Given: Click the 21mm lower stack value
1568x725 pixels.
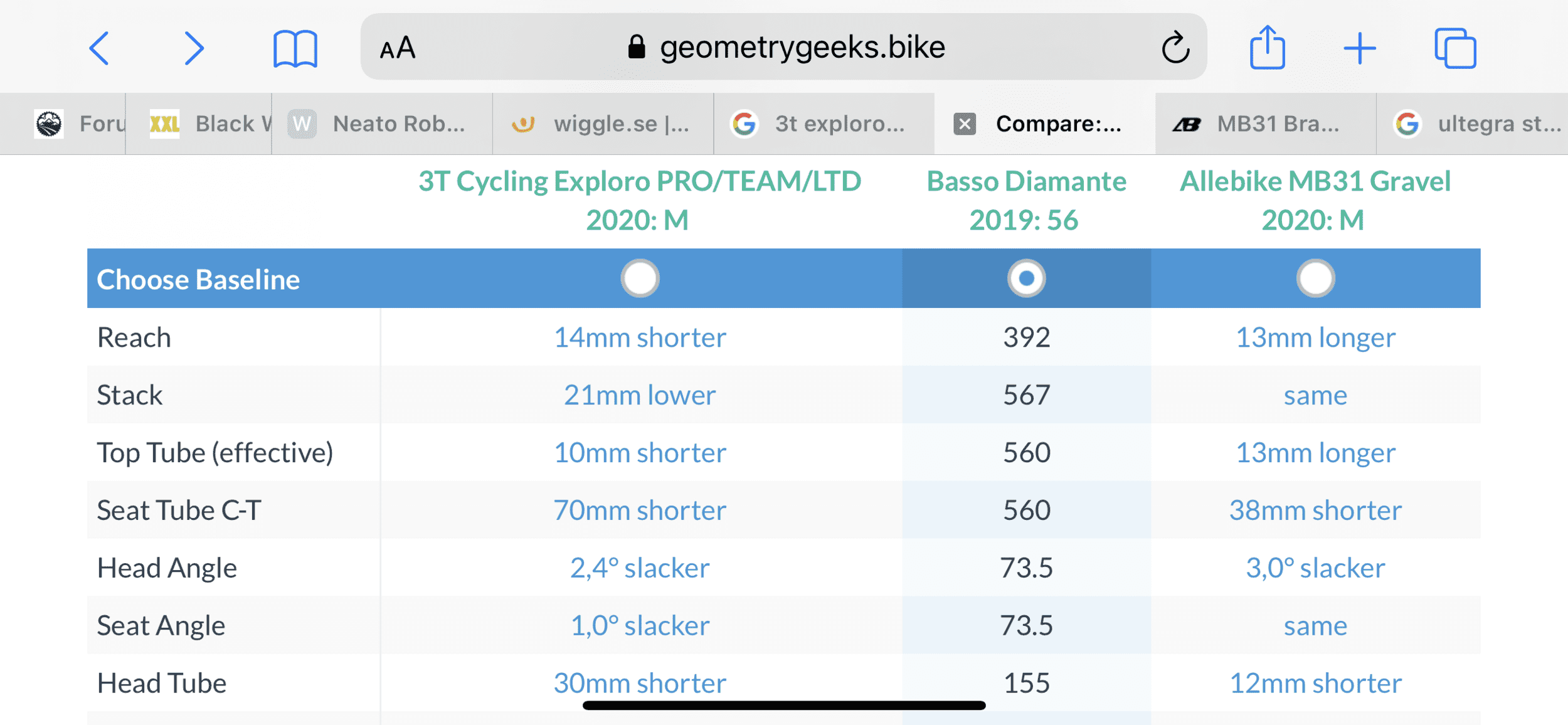Looking at the screenshot, I should pyautogui.click(x=640, y=395).
